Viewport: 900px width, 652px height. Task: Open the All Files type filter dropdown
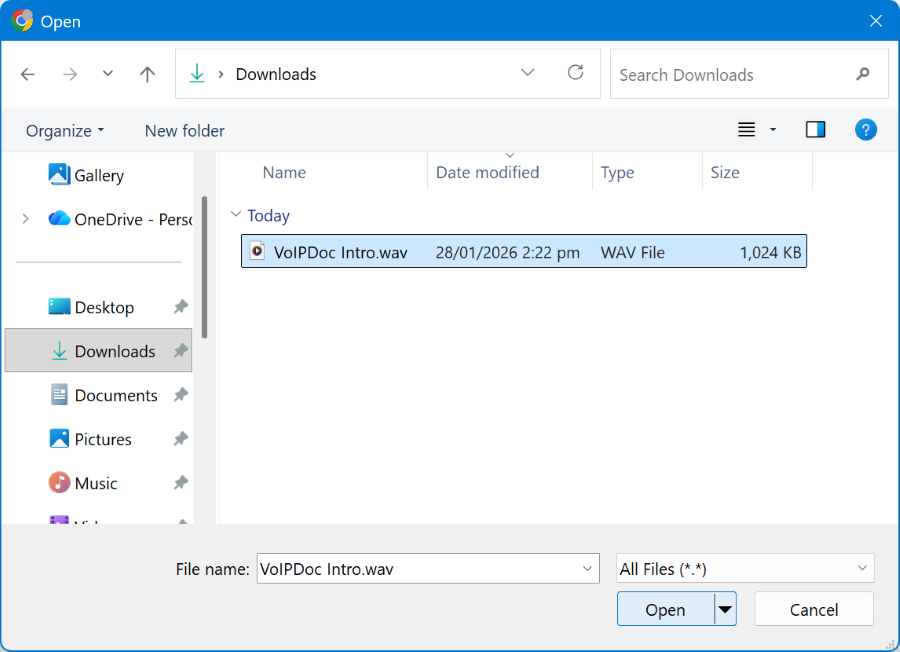point(745,568)
